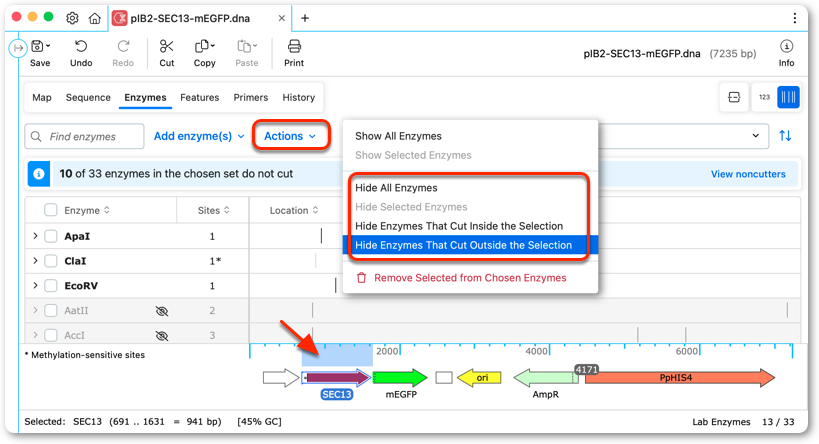Screen dimensions: 819x444
Task: Open the Add enzyme(s) dropdown
Action: click(x=199, y=136)
